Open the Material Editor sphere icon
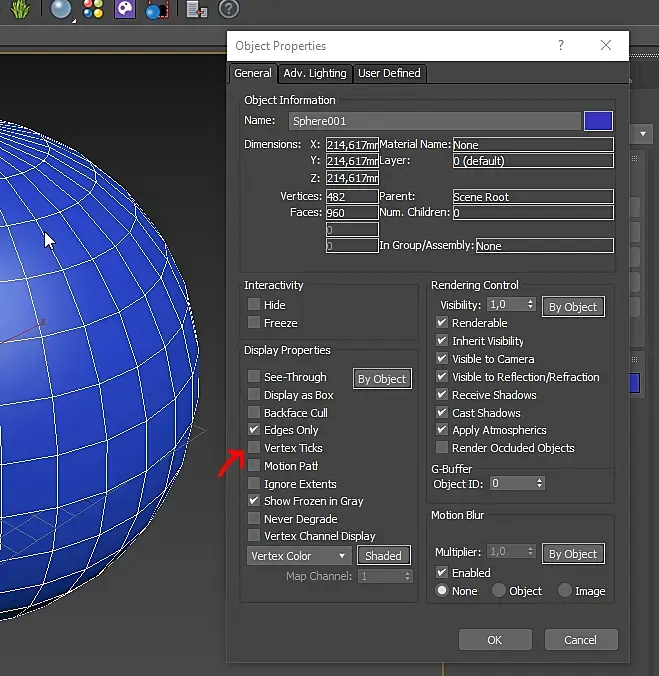659x676 pixels. tap(61, 10)
